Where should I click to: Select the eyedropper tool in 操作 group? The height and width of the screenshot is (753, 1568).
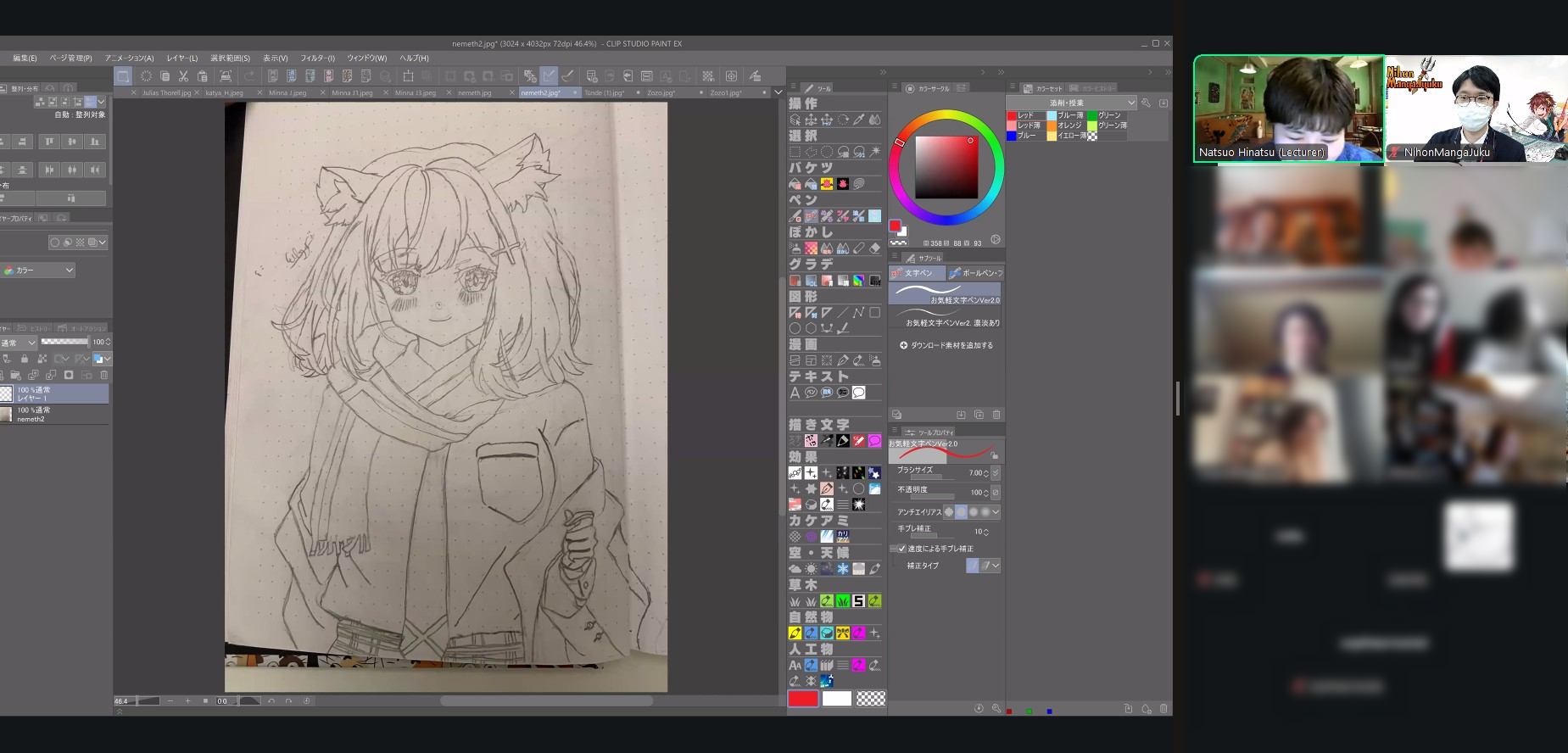[x=858, y=120]
